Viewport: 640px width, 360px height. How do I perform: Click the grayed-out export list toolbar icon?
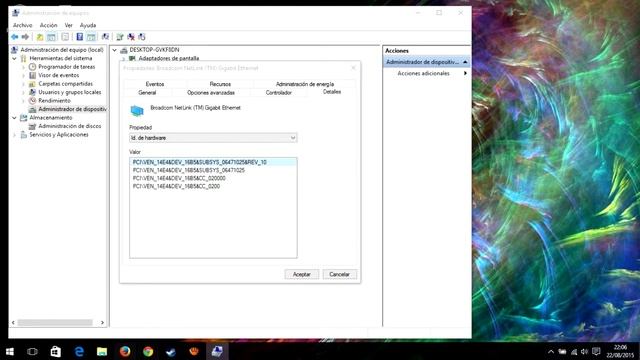[x=65, y=37]
